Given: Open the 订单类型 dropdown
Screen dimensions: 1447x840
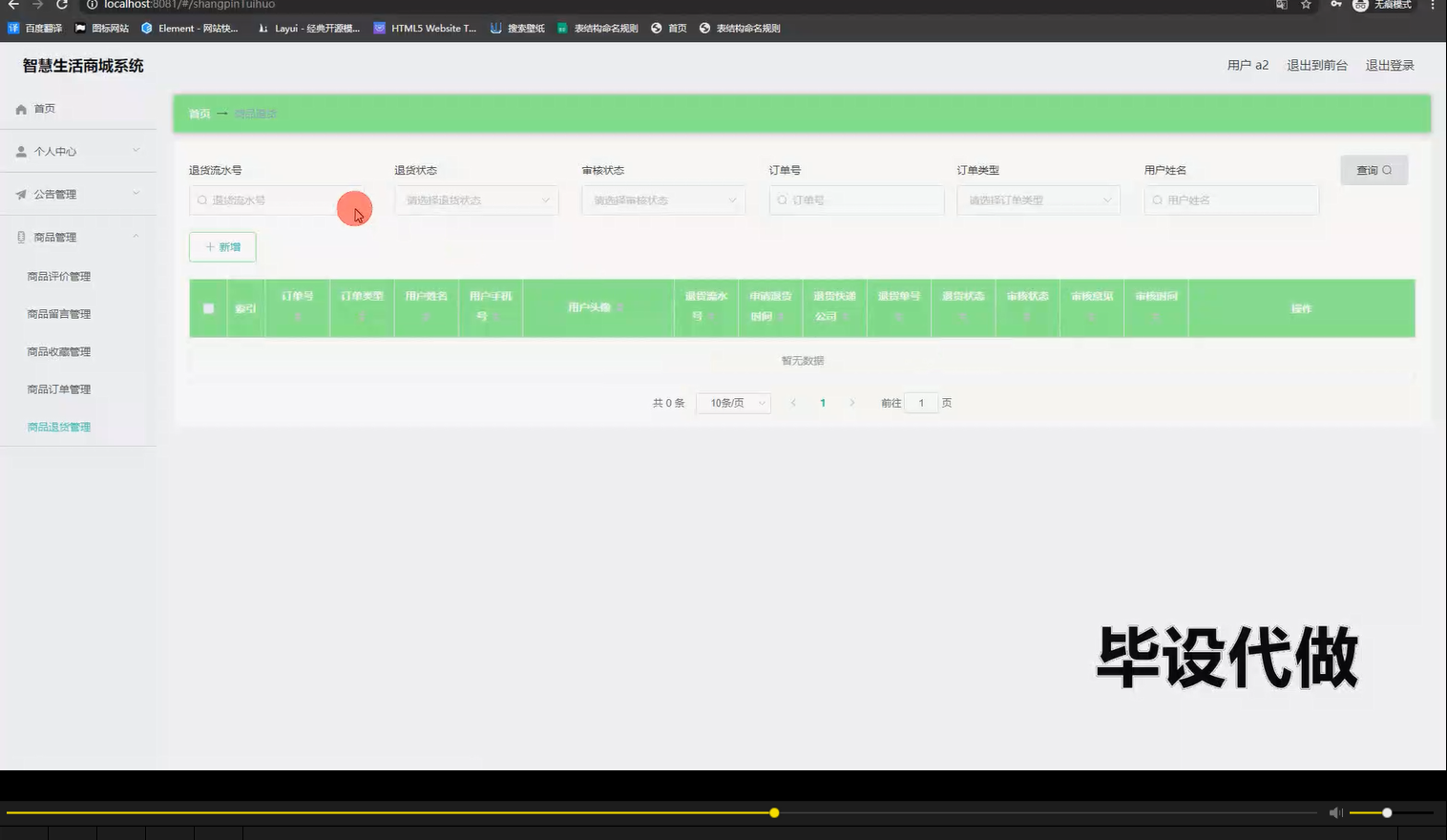Looking at the screenshot, I should 1038,199.
